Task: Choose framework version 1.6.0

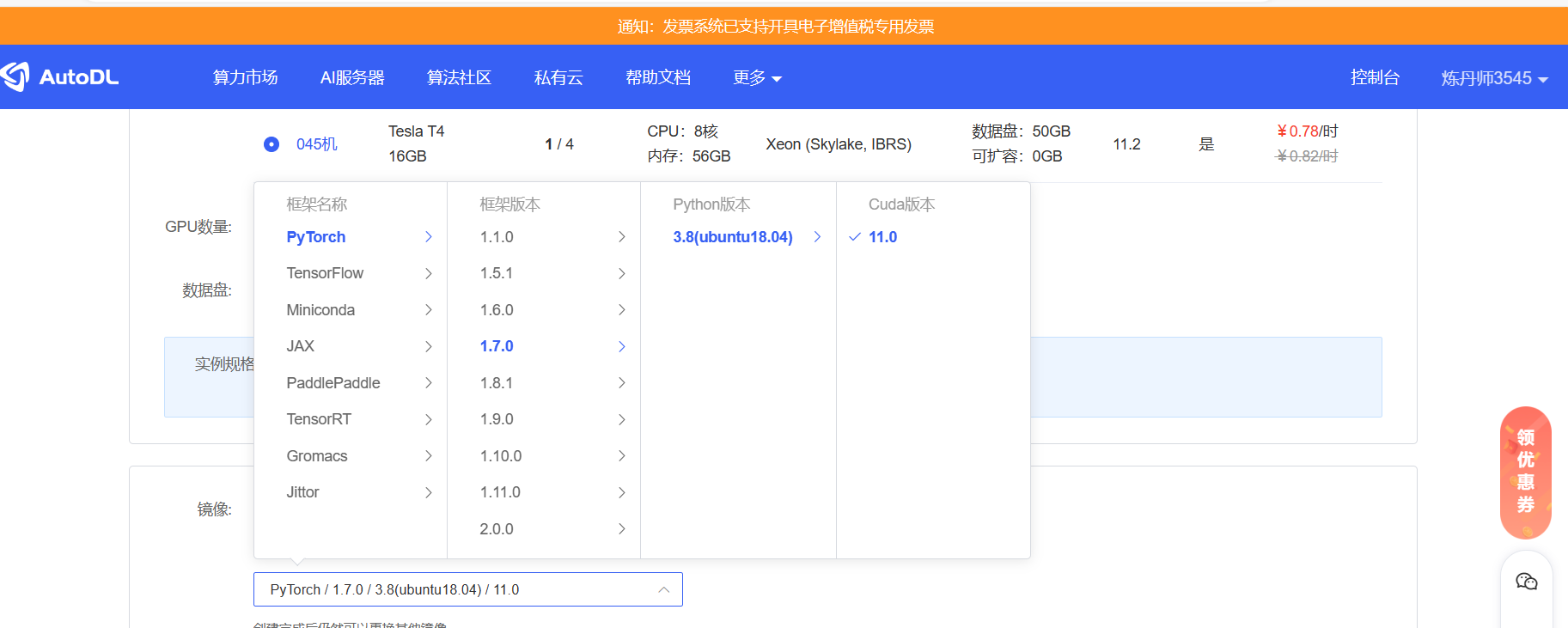Action: (544, 310)
